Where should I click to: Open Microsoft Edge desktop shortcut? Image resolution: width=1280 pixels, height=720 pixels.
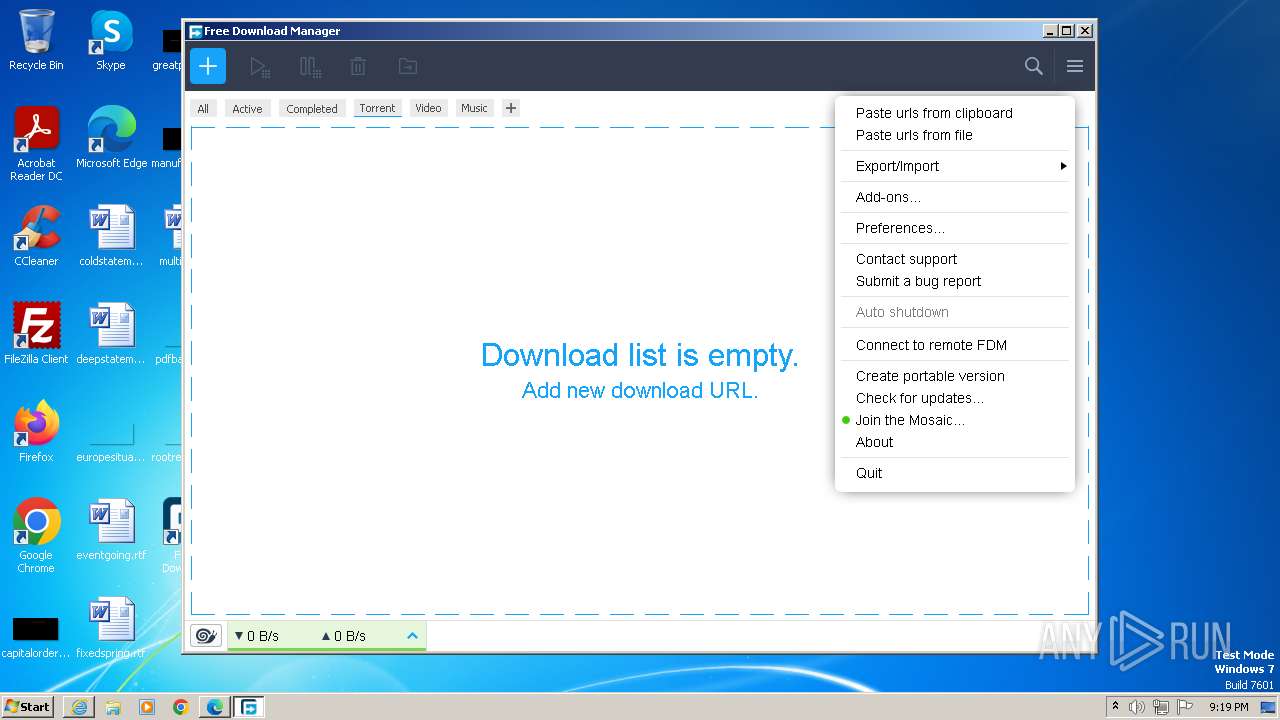(111, 138)
